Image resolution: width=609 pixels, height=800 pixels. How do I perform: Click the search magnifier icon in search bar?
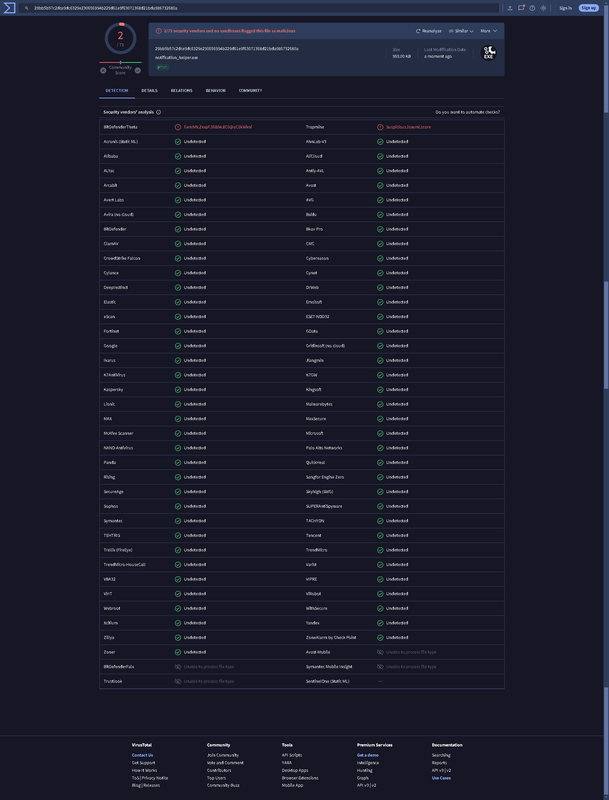[x=27, y=8]
